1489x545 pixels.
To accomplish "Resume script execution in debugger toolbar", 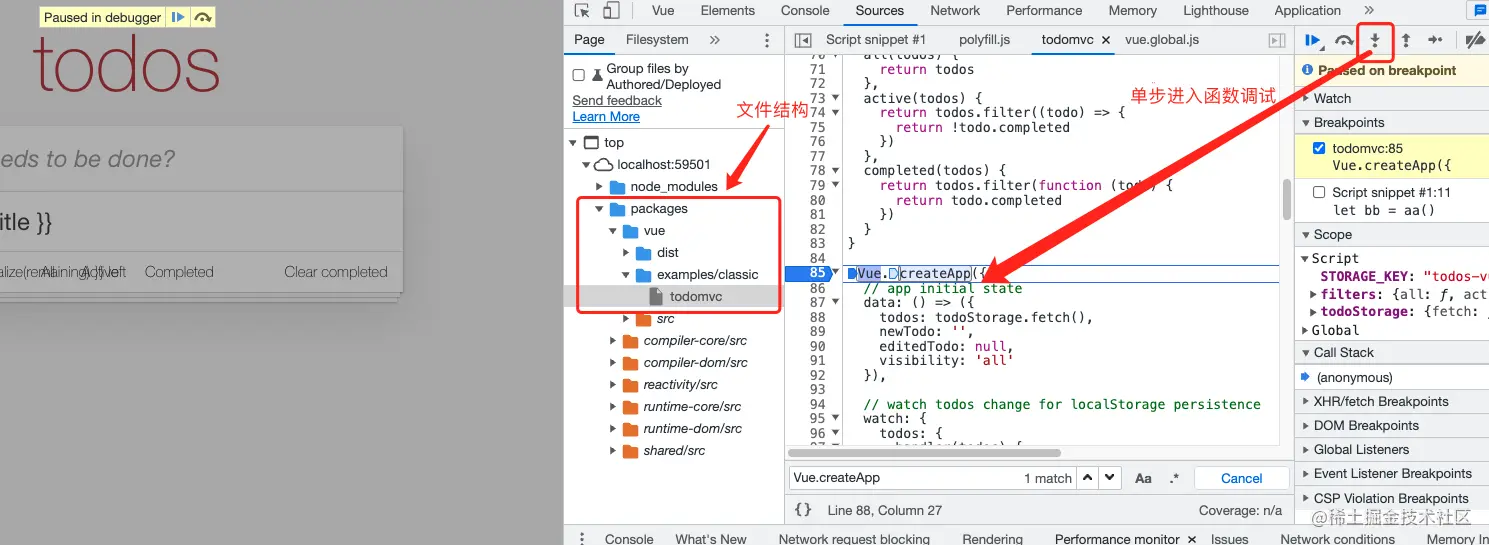I will coord(1312,40).
